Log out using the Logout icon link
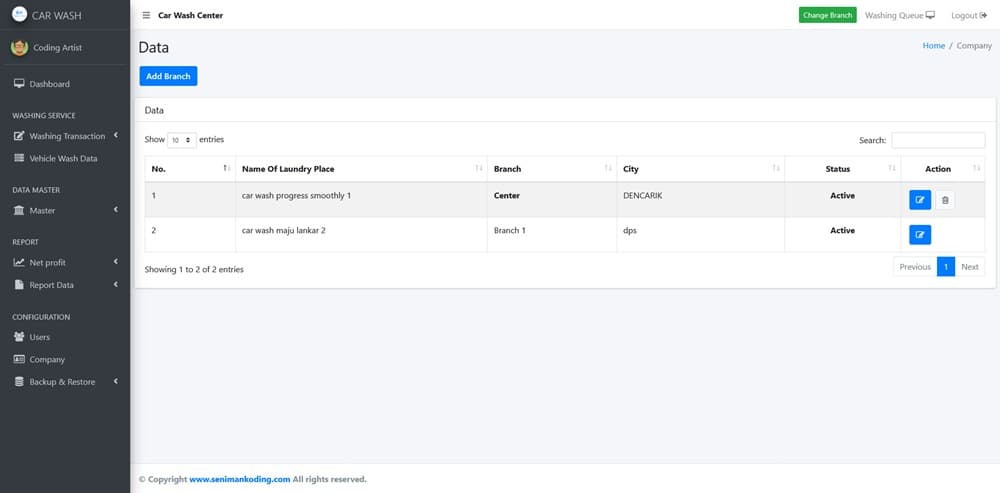This screenshot has width=1000, height=493. click(969, 15)
